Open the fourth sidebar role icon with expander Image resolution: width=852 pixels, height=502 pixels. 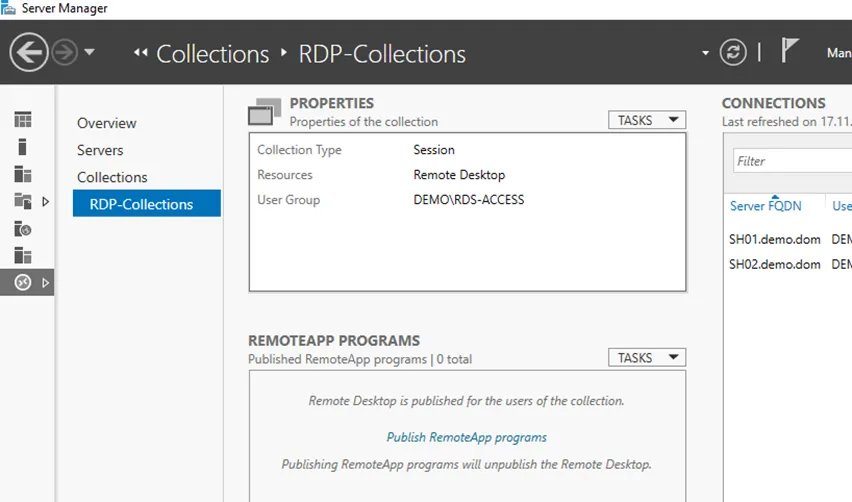pyautogui.click(x=23, y=201)
